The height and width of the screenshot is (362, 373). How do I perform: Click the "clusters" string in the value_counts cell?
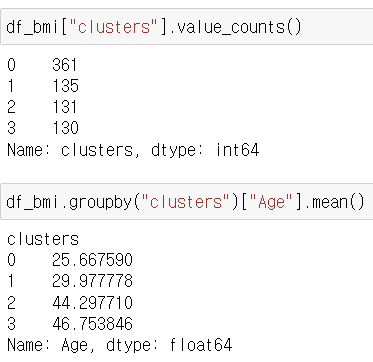point(115,27)
